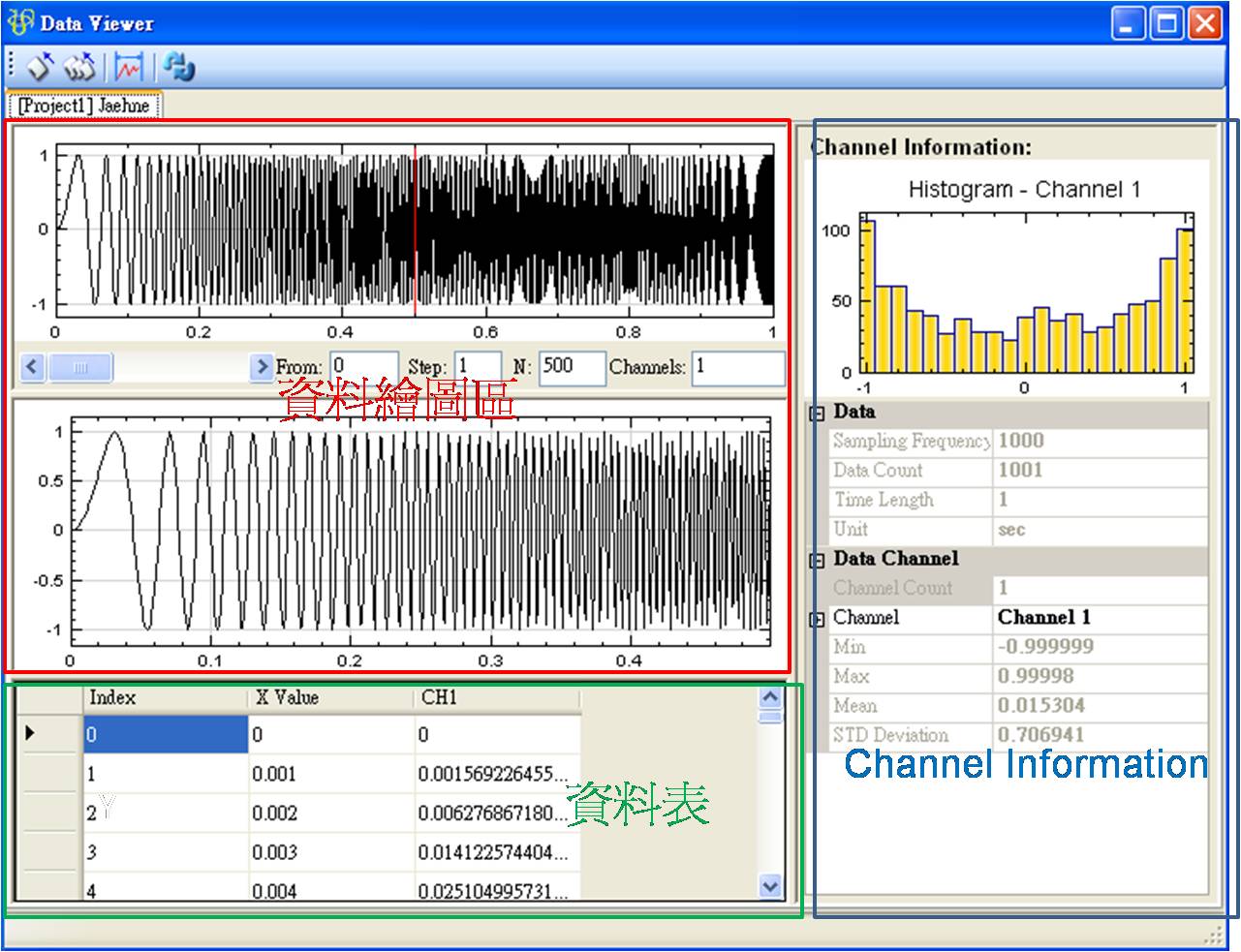
Task: Collapse the Data property group
Action: 817,414
